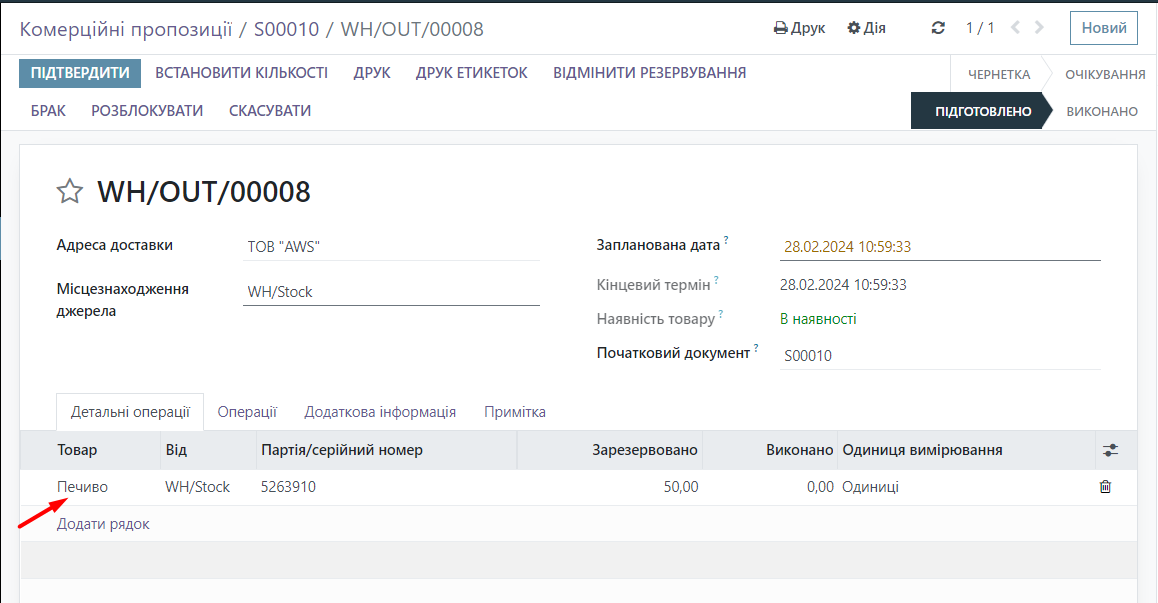Click Відмінити резервування button
The image size is (1158, 603).
point(649,73)
